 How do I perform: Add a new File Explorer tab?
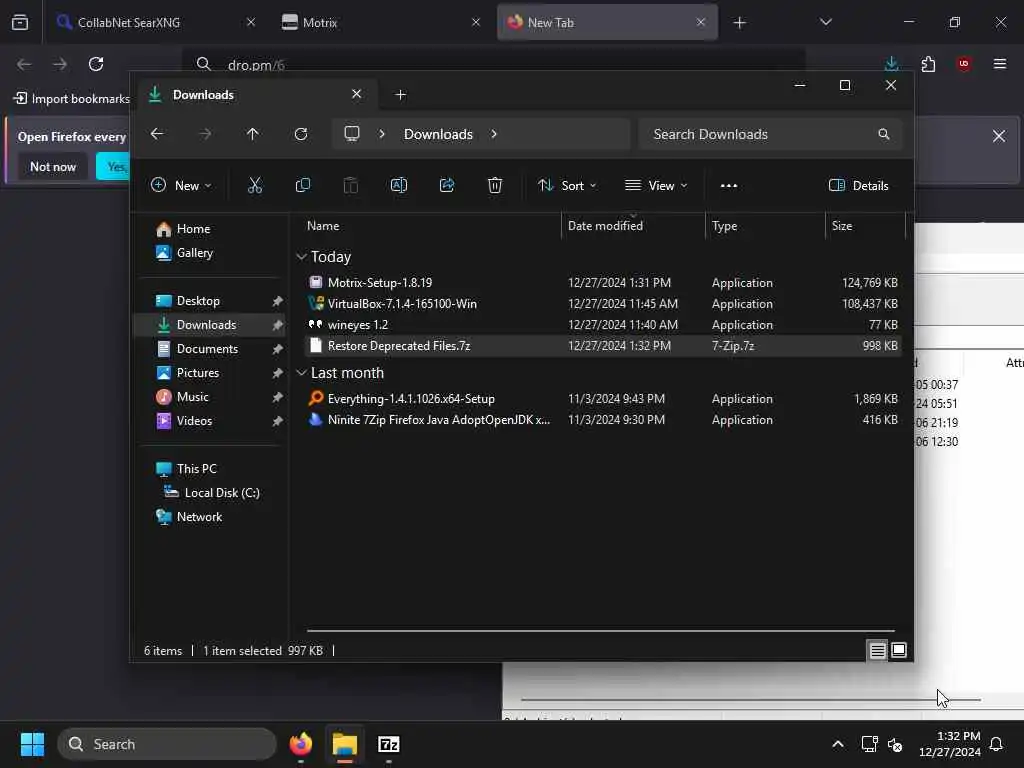tap(400, 95)
